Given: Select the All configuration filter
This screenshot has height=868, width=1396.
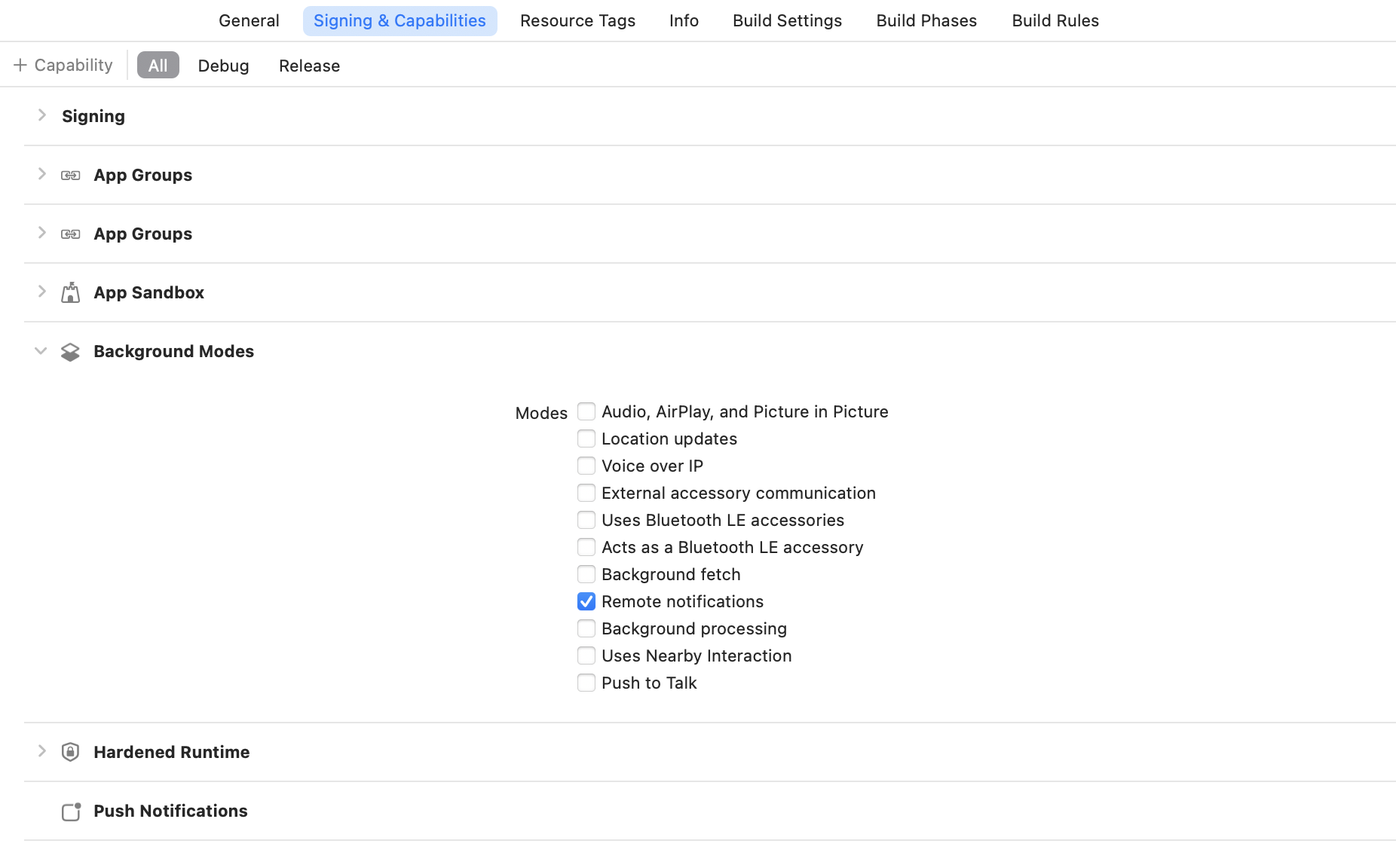Looking at the screenshot, I should pos(158,65).
